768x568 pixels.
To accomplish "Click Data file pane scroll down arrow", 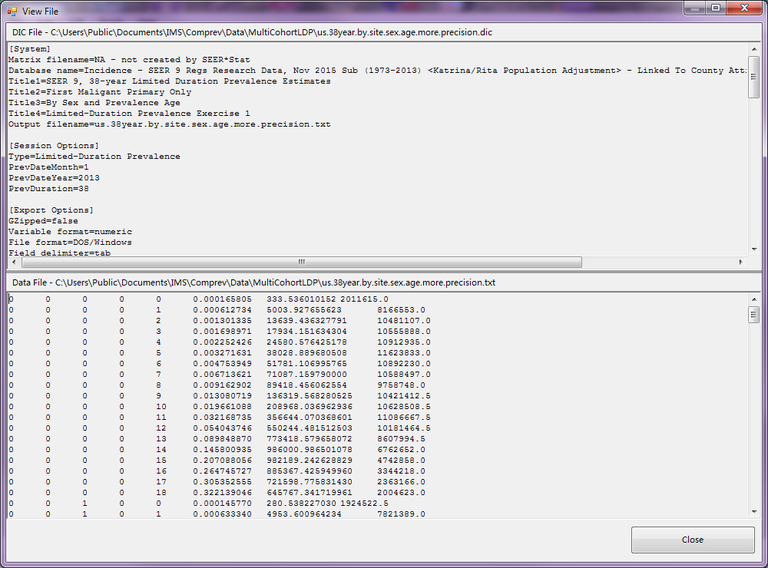I will coord(753,512).
